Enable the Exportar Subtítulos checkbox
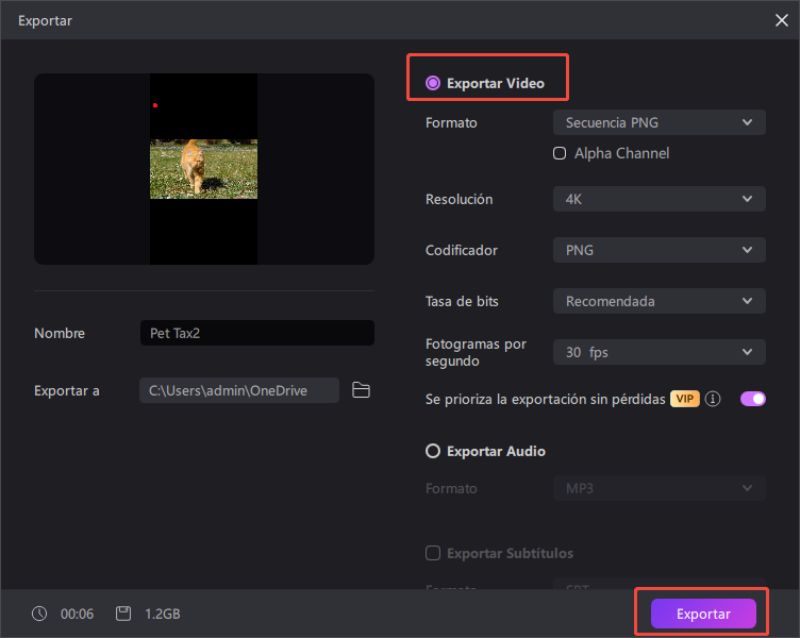 433,552
